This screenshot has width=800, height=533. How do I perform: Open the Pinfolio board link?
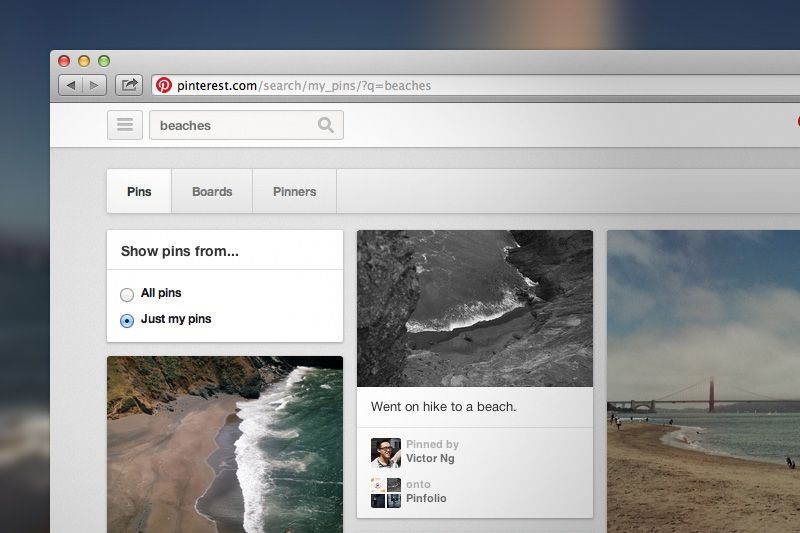pos(426,498)
